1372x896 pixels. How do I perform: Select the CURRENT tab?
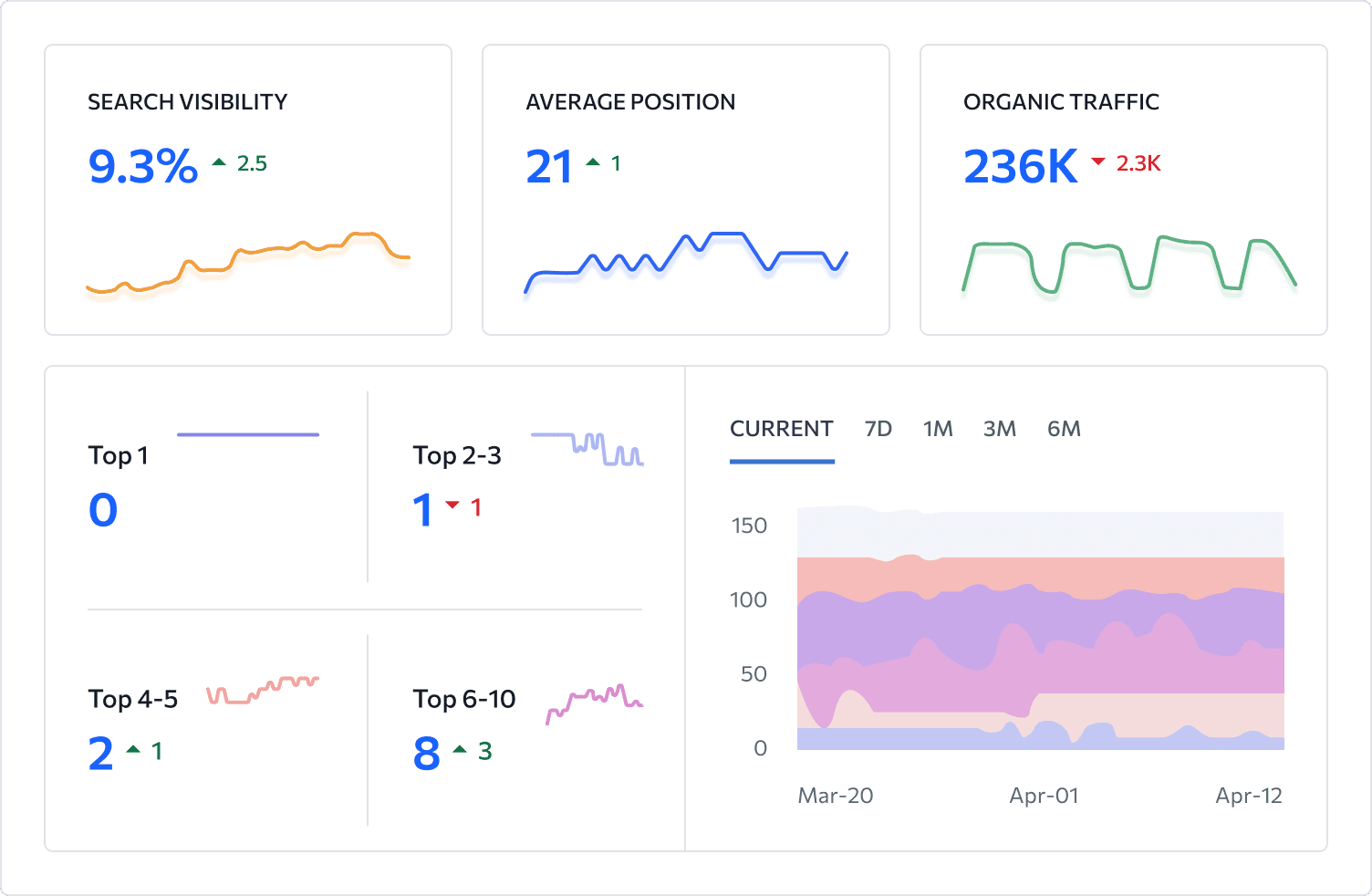click(782, 429)
